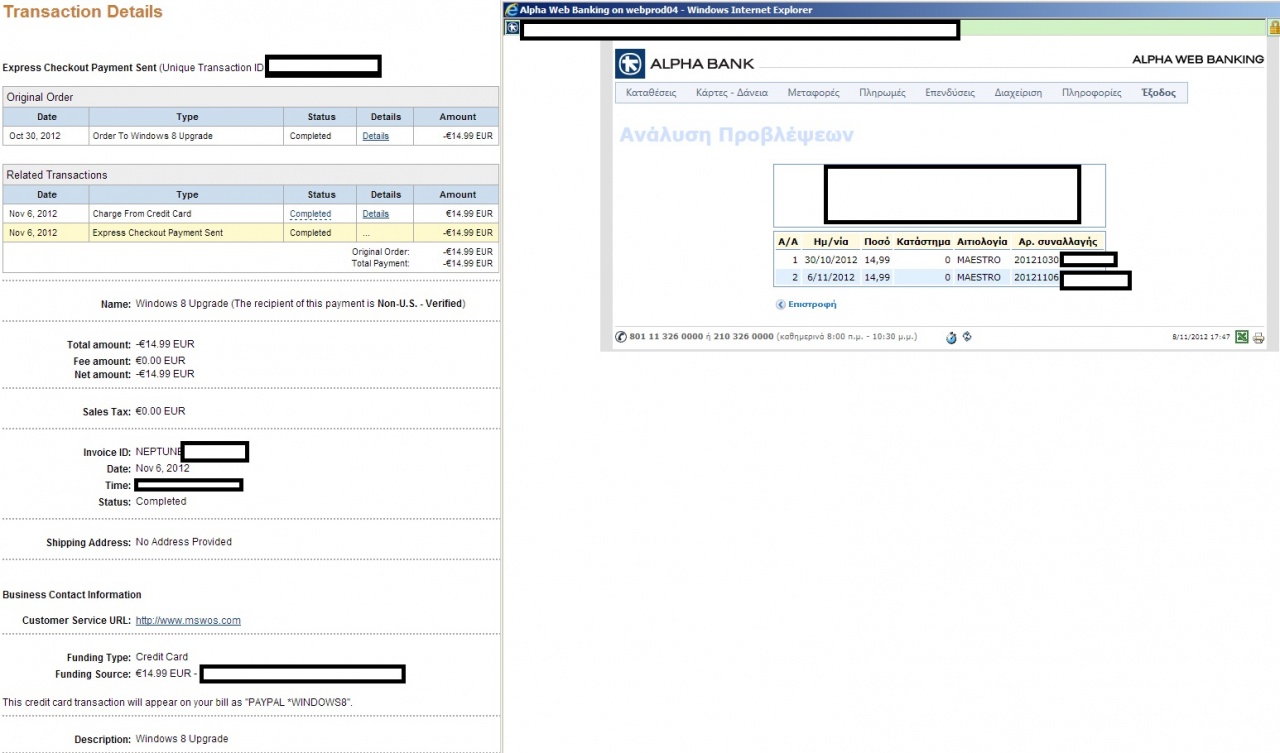
Task: Click the Sales Tax €0.00 EUR value
Action: coord(160,411)
